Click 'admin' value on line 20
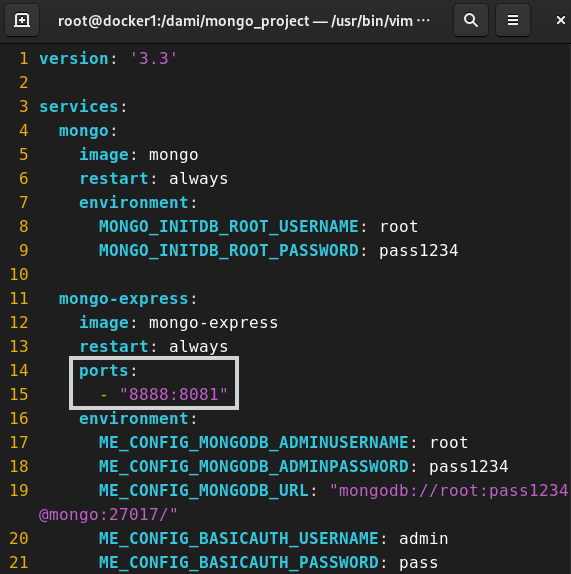 click(x=423, y=538)
